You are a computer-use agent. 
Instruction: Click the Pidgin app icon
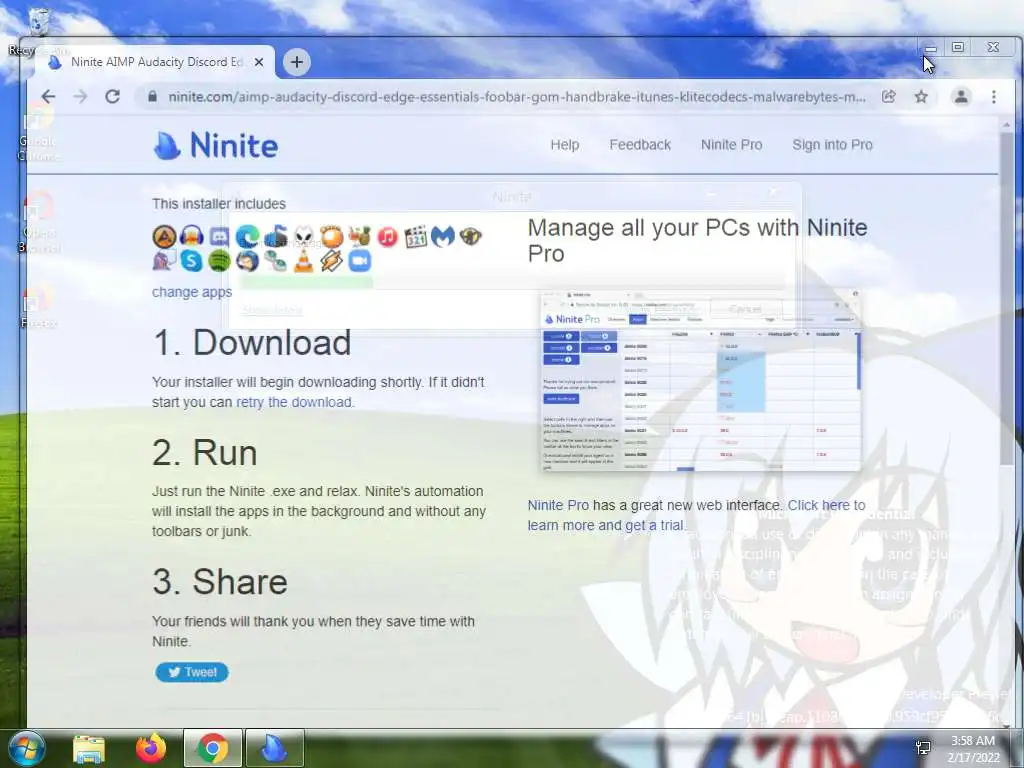pos(165,261)
